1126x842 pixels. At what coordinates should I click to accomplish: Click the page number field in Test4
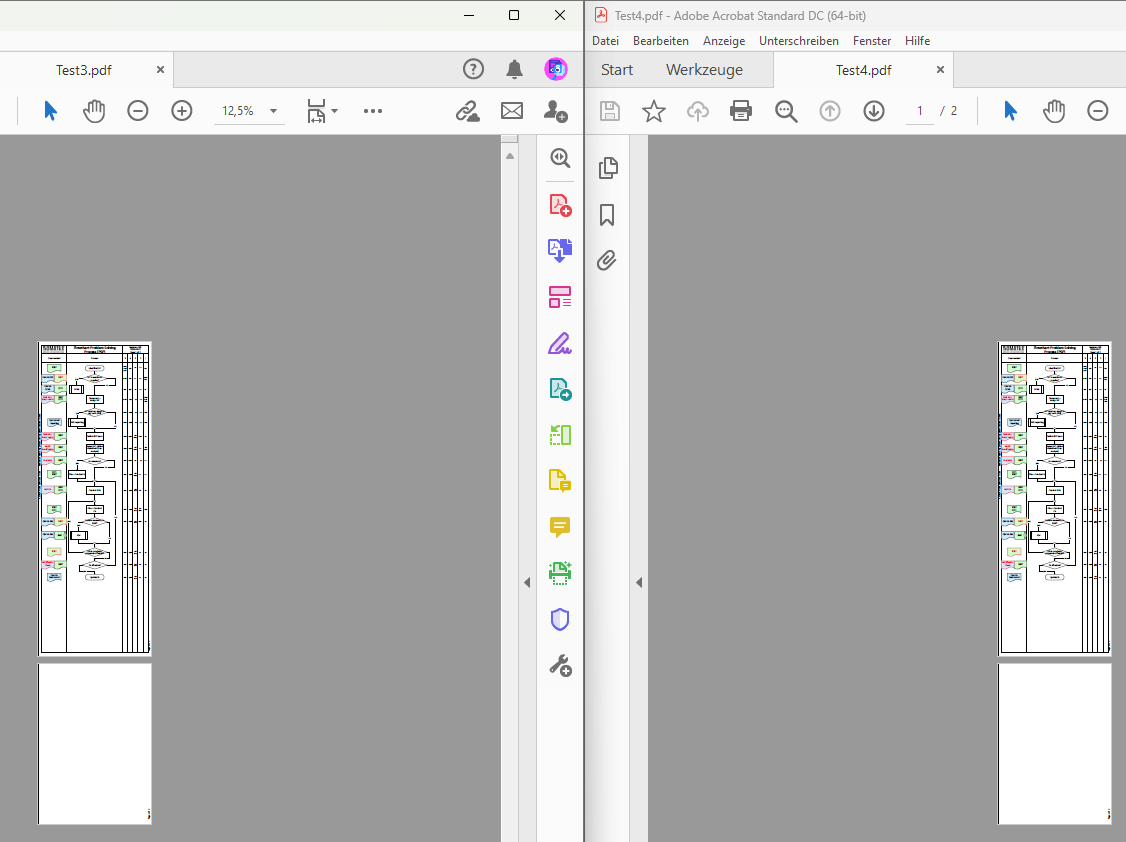(919, 111)
